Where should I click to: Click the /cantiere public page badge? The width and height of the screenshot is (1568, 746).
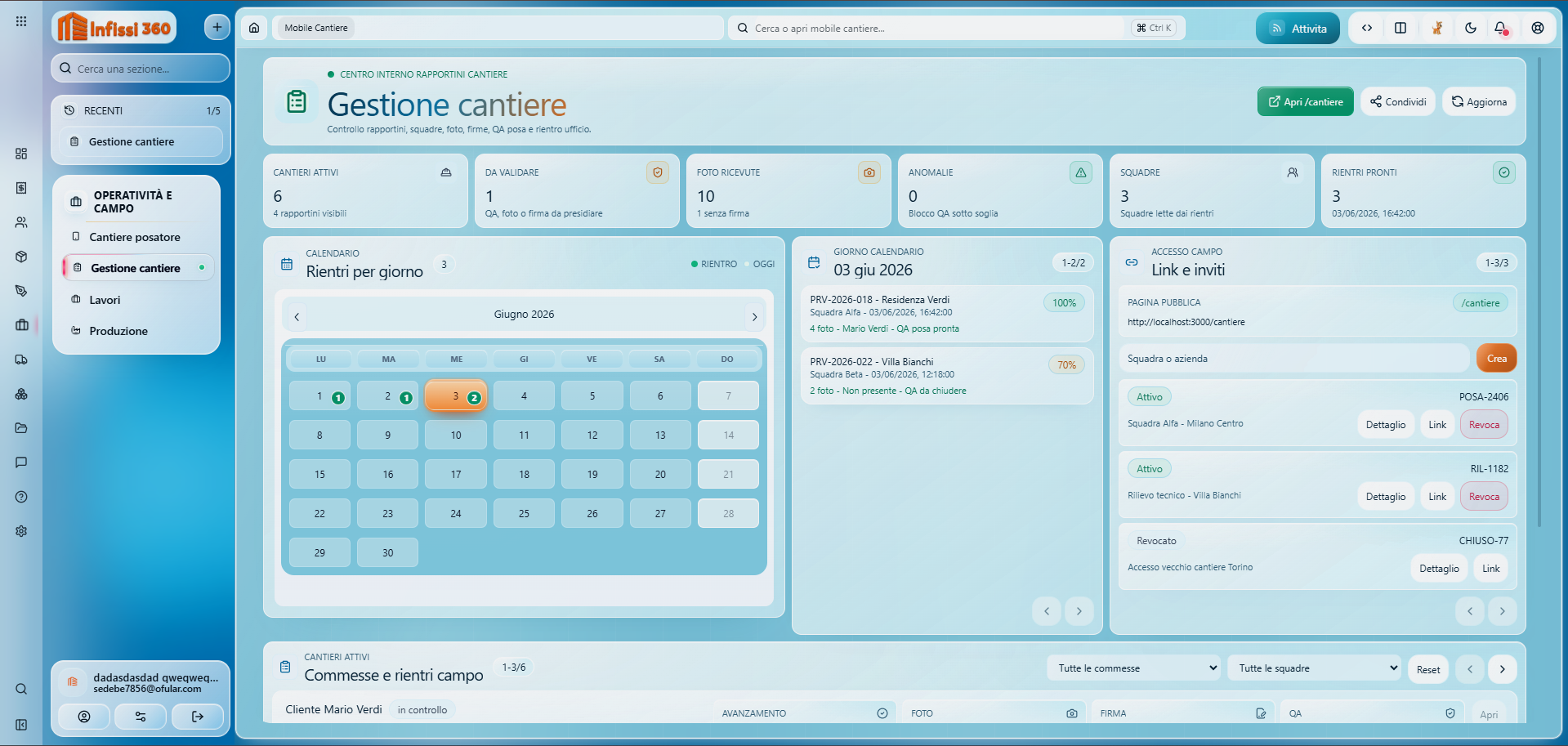(x=1481, y=303)
